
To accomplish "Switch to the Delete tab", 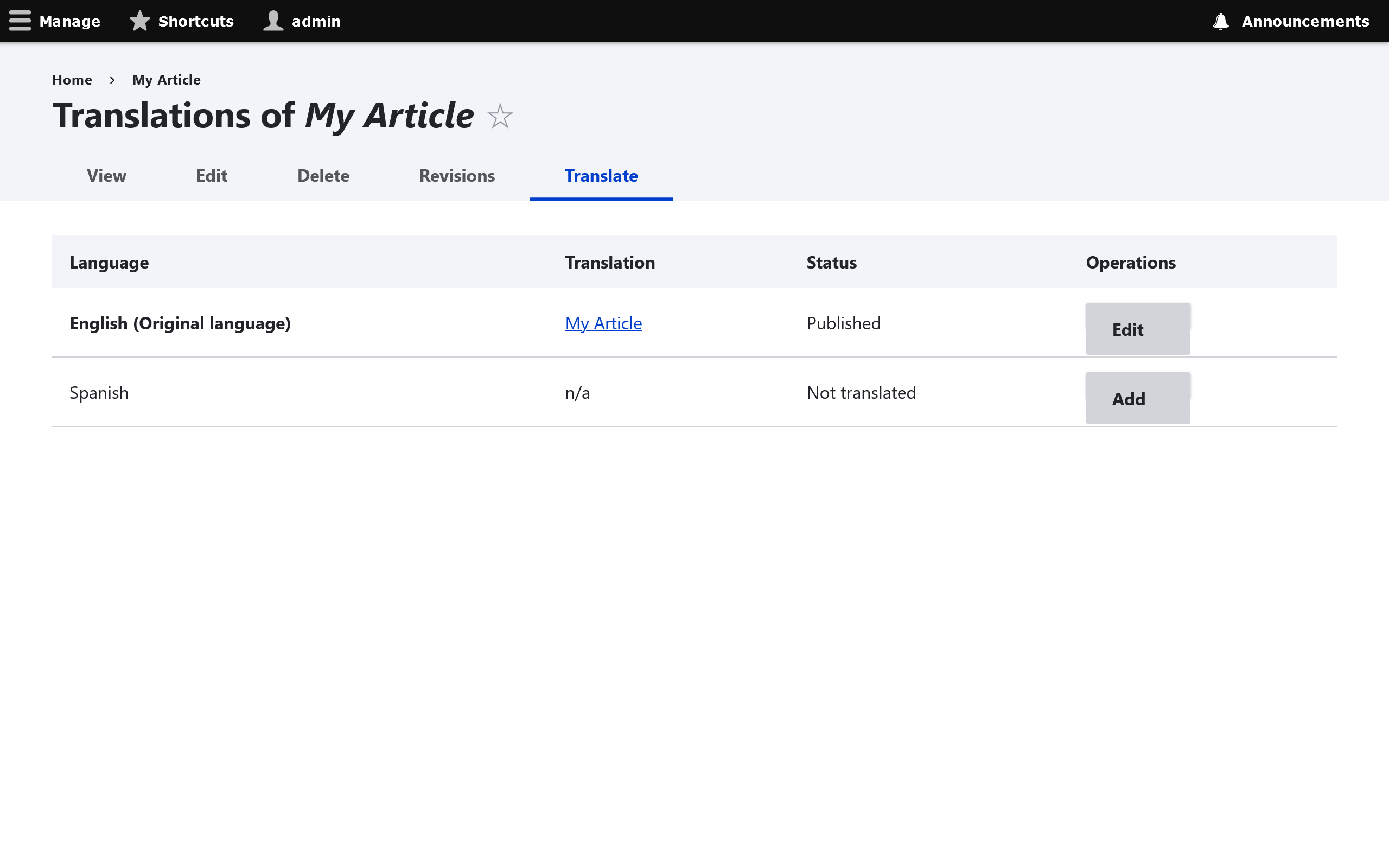I will [323, 176].
